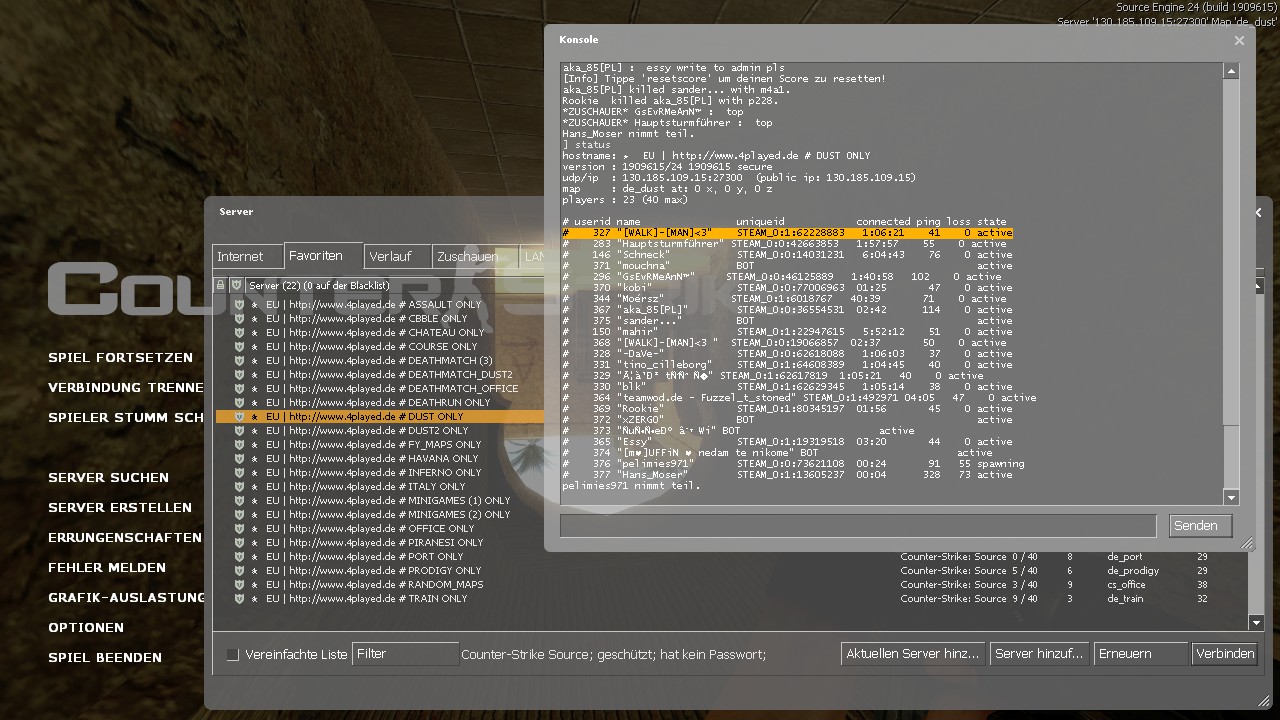
Task: Open OPTIONEN from main menu
Action: click(x=86, y=628)
